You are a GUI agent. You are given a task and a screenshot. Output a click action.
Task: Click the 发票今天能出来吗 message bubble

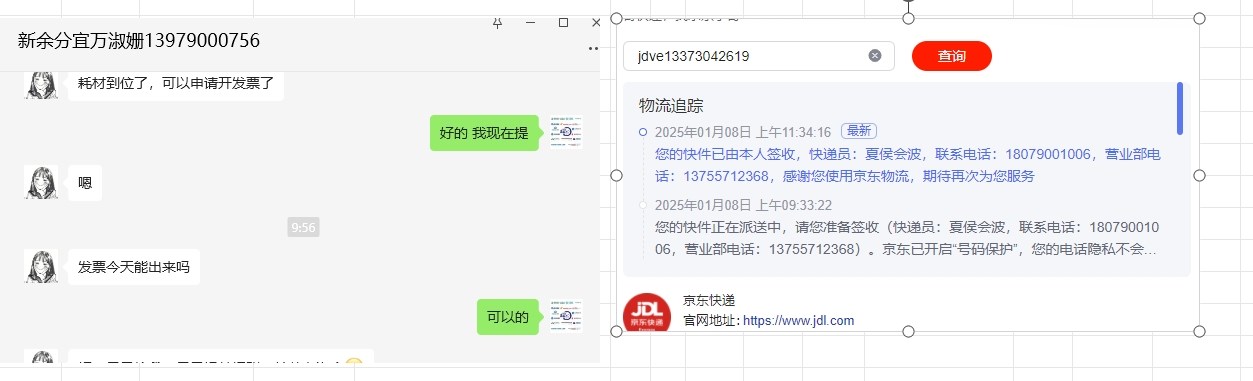(x=133, y=267)
